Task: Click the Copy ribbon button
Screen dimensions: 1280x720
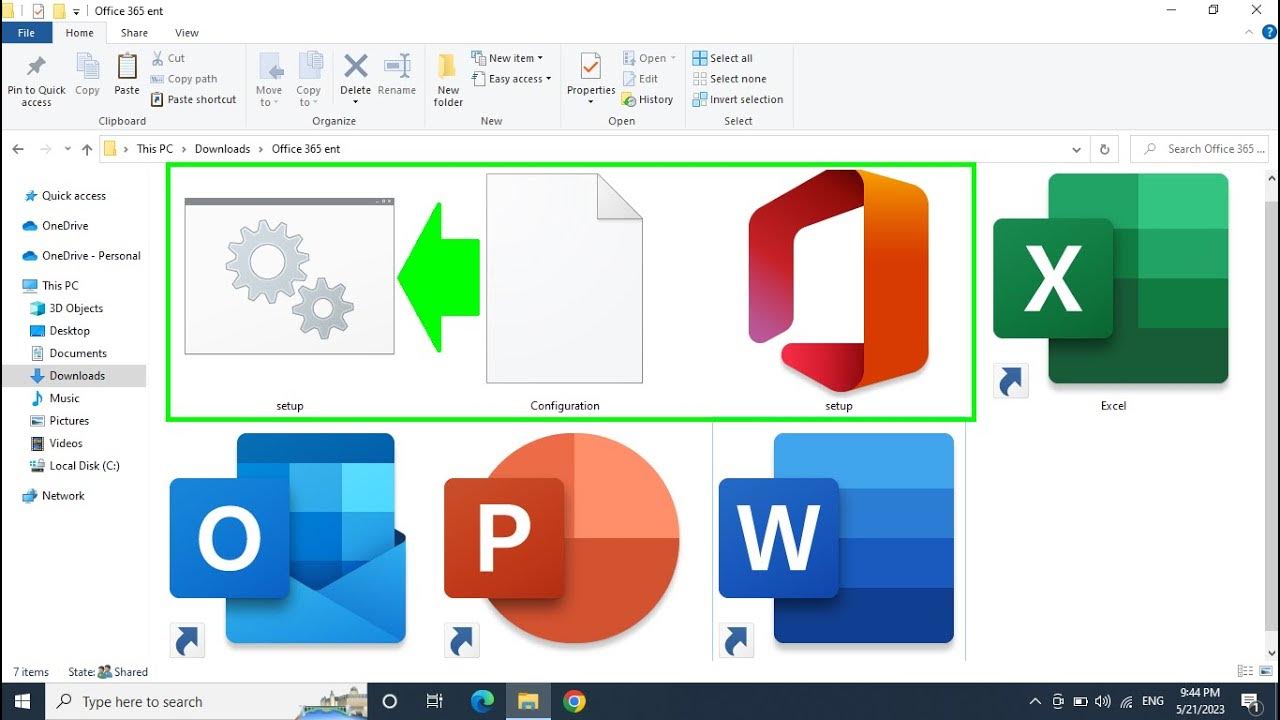Action: 88,75
